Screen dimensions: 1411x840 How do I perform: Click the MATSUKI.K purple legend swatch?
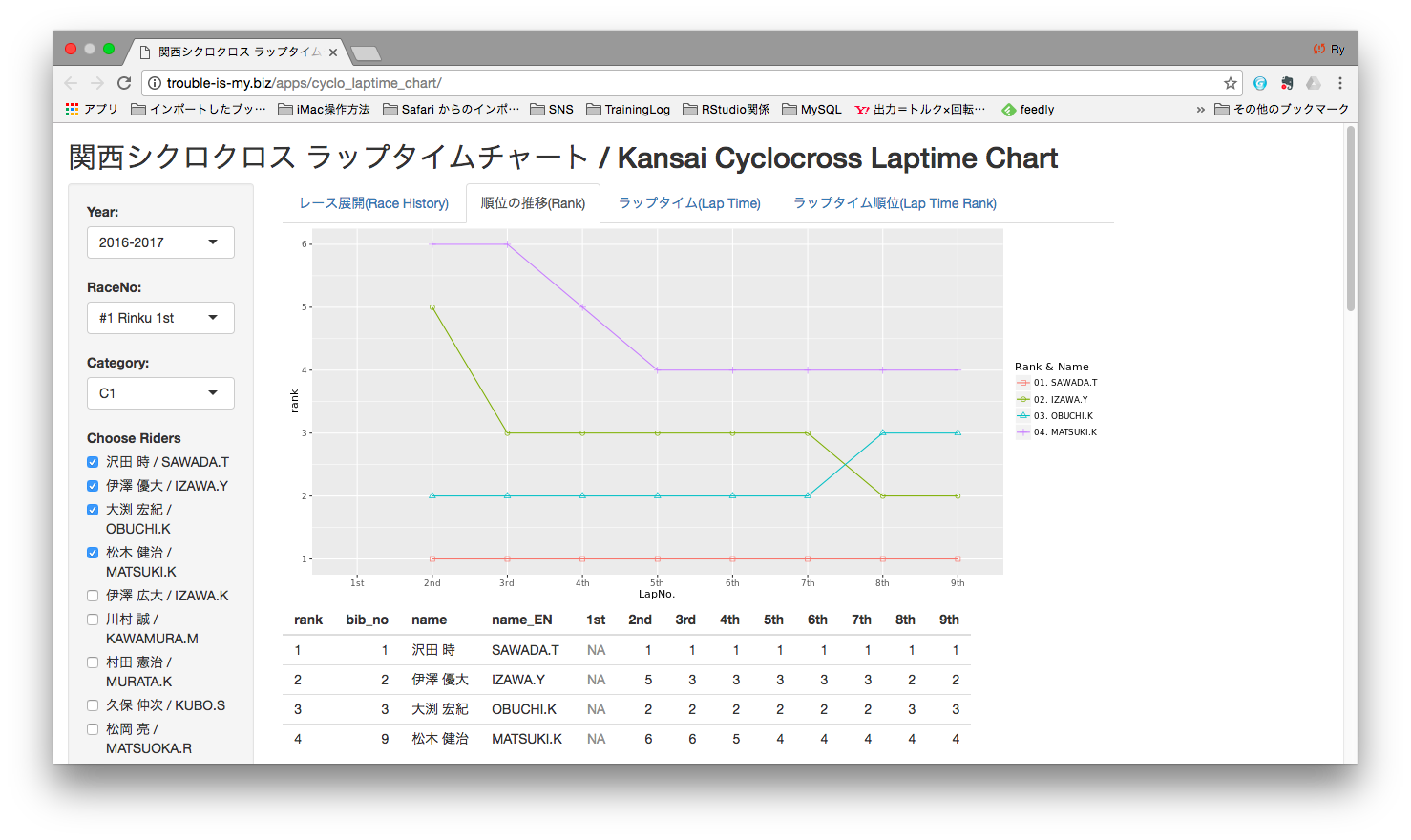click(x=1023, y=432)
